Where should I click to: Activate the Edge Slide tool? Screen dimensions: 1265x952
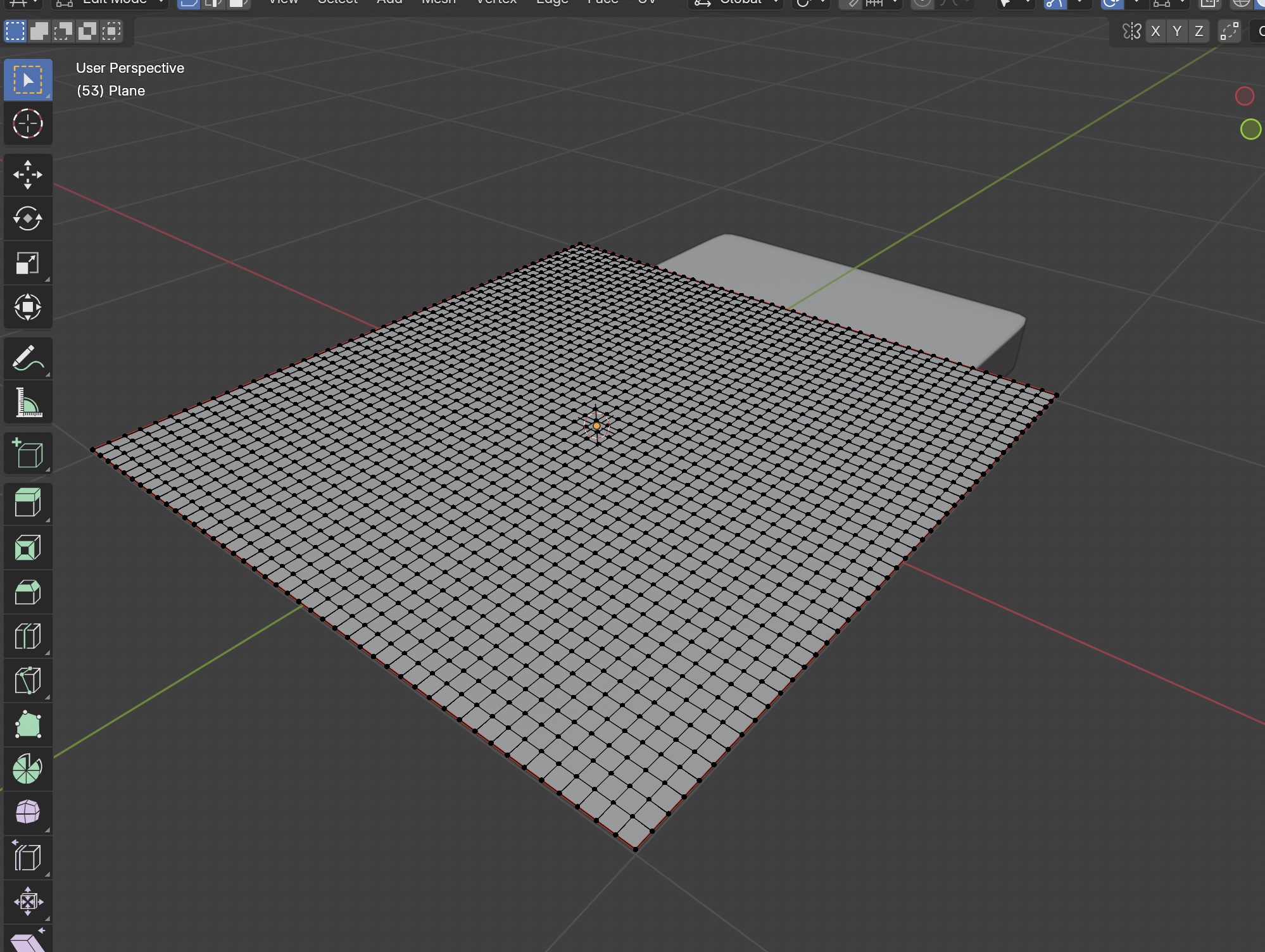28,858
